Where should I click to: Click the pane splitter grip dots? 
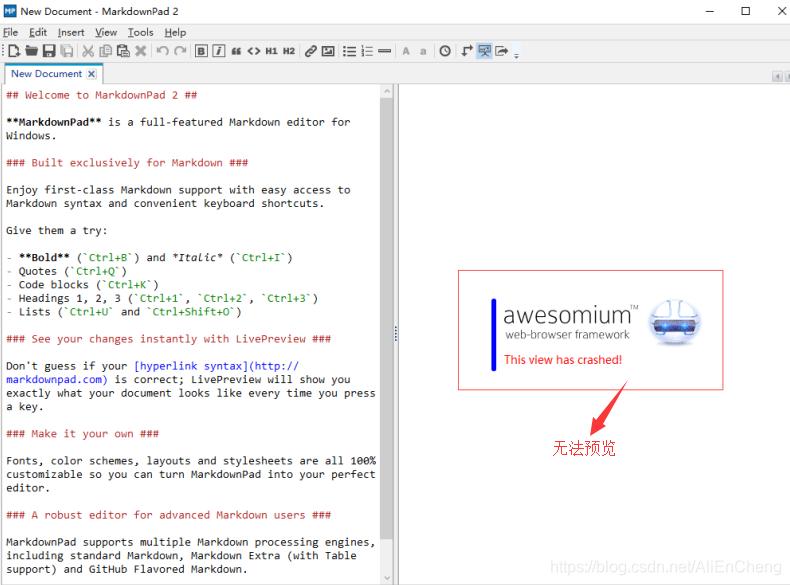tap(396, 334)
